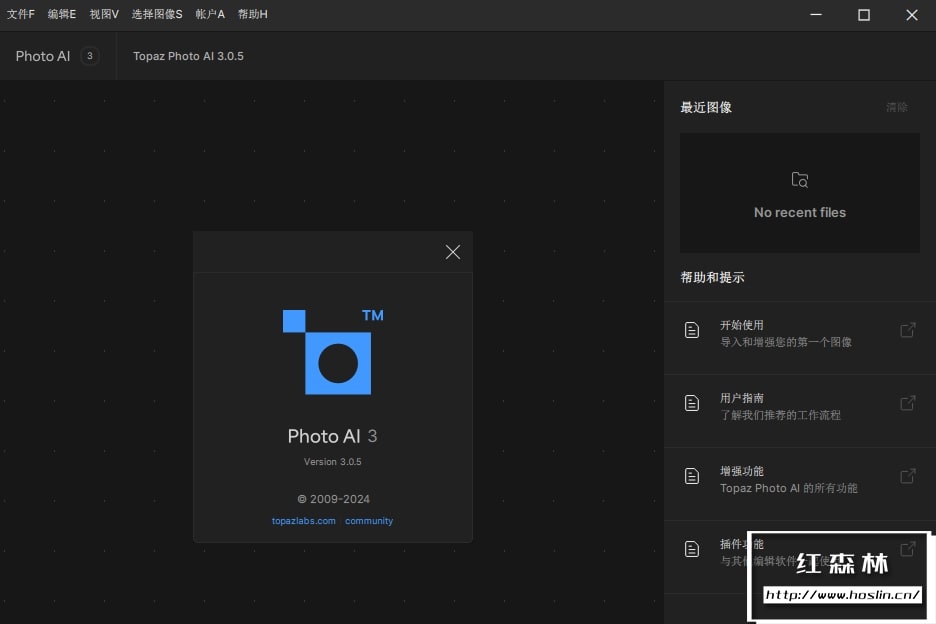936x624 pixels.
Task: Click the 导入和增强您的第一个图像 description
Action: [x=786, y=342]
